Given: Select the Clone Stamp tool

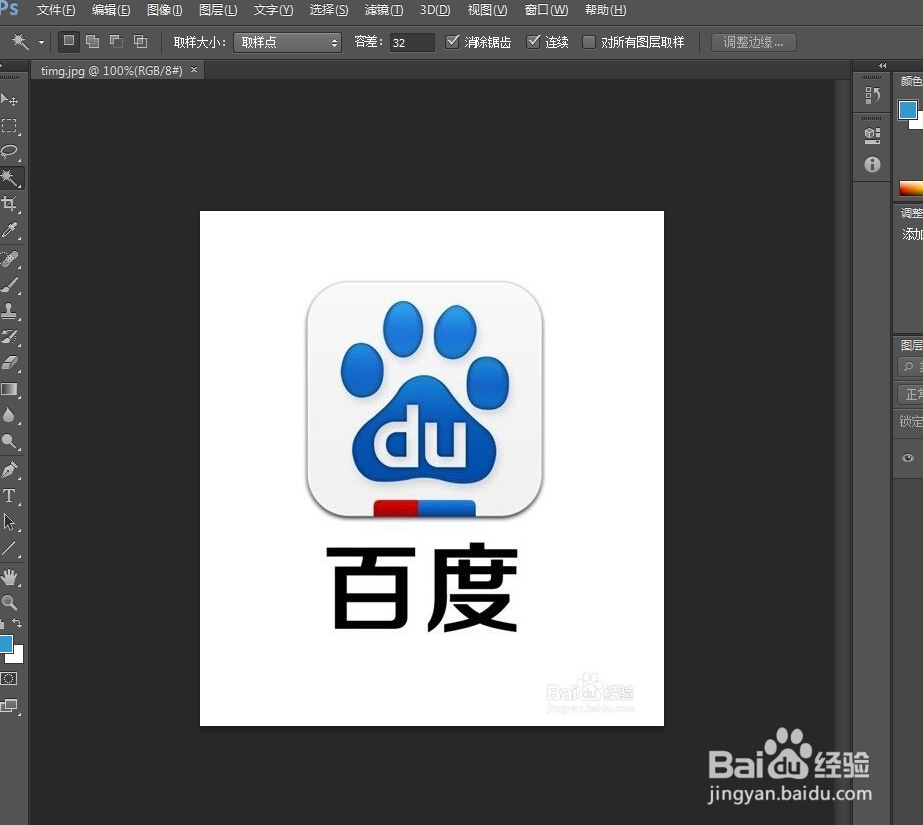Looking at the screenshot, I should click(x=9, y=311).
